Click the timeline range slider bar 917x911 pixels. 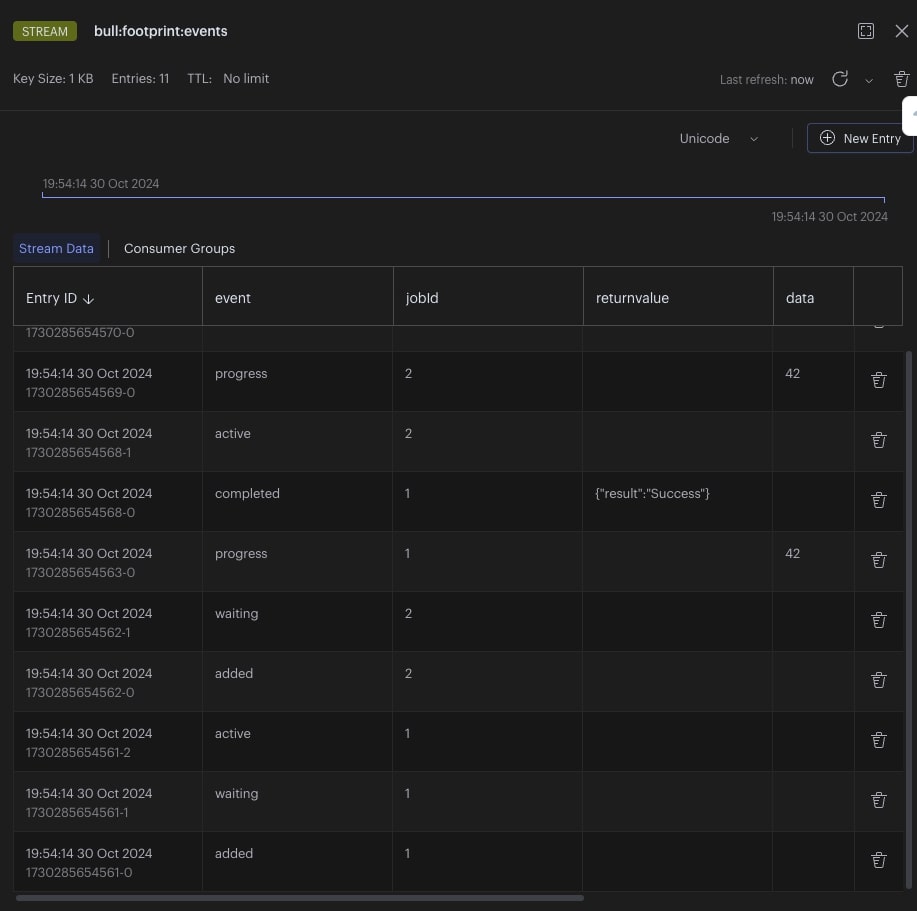(x=463, y=197)
